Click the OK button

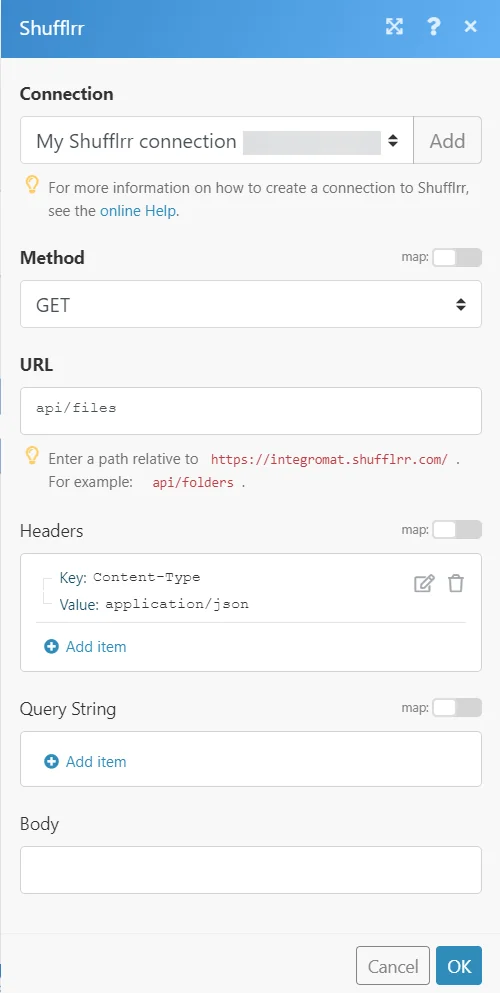pyautogui.click(x=459, y=966)
